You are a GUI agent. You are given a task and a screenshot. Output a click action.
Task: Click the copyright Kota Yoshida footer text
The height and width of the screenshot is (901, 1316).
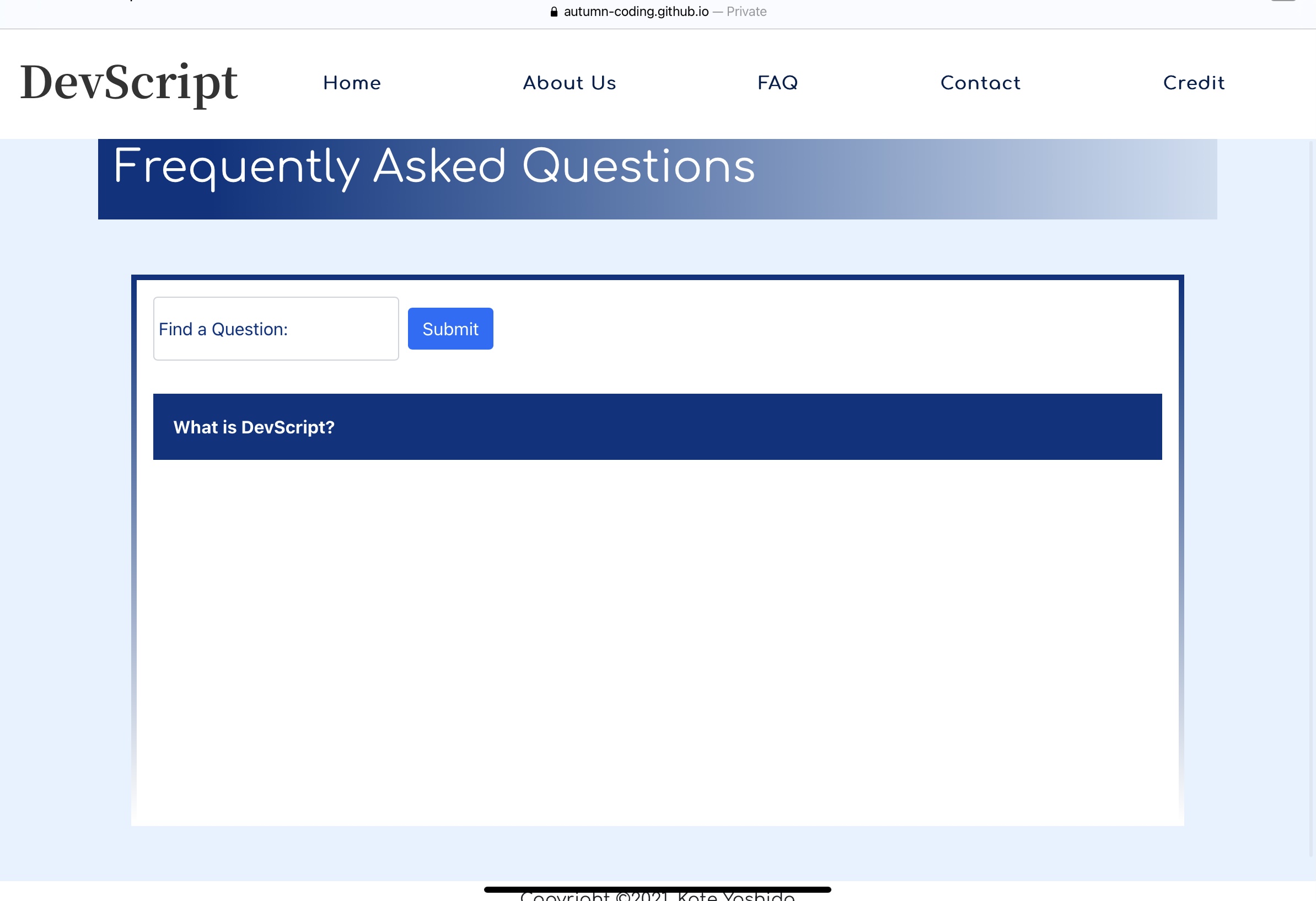pyautogui.click(x=657, y=897)
